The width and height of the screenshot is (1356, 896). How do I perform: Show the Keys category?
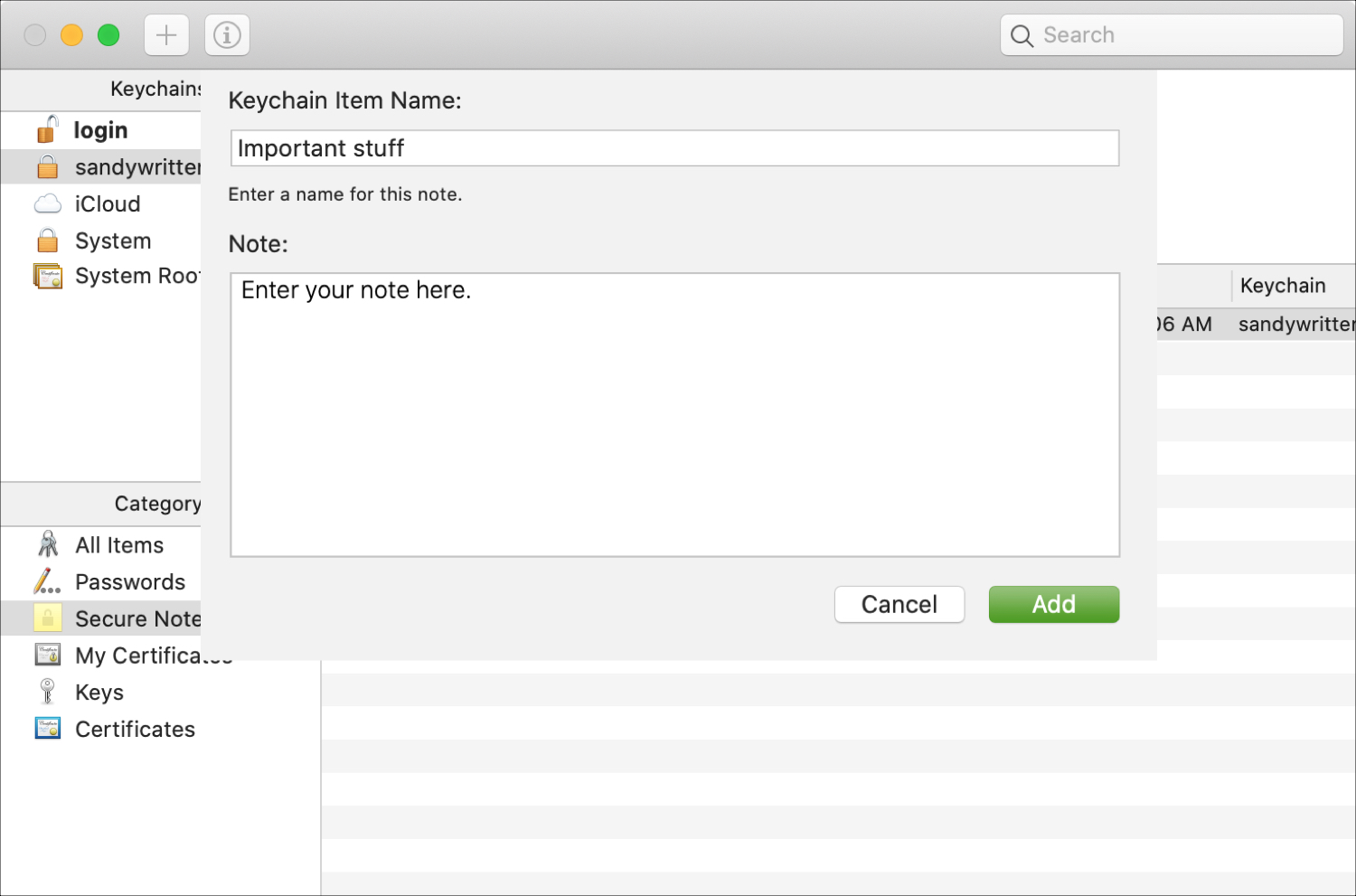point(100,693)
